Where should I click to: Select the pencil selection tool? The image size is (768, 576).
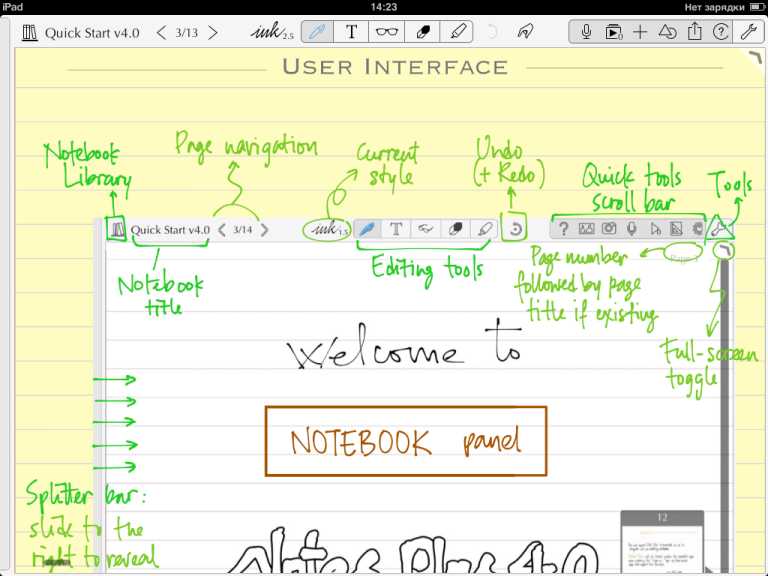456,32
